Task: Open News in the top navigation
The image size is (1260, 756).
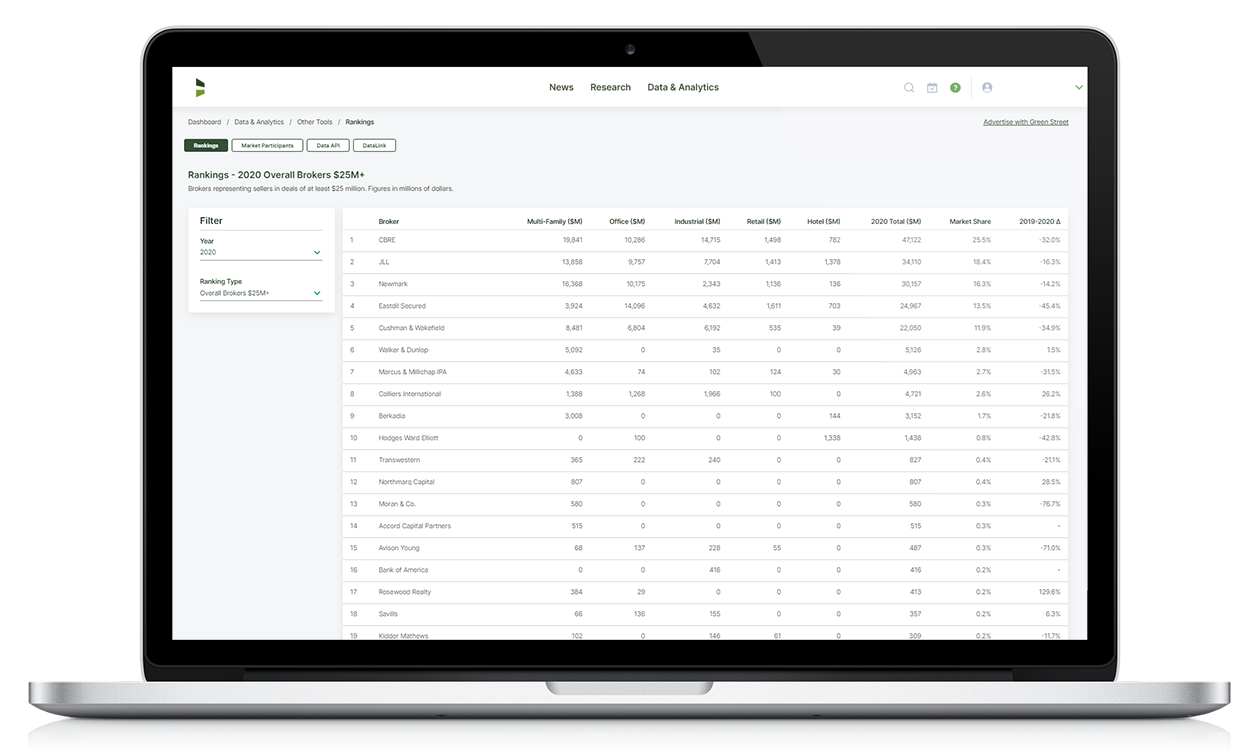Action: [561, 88]
